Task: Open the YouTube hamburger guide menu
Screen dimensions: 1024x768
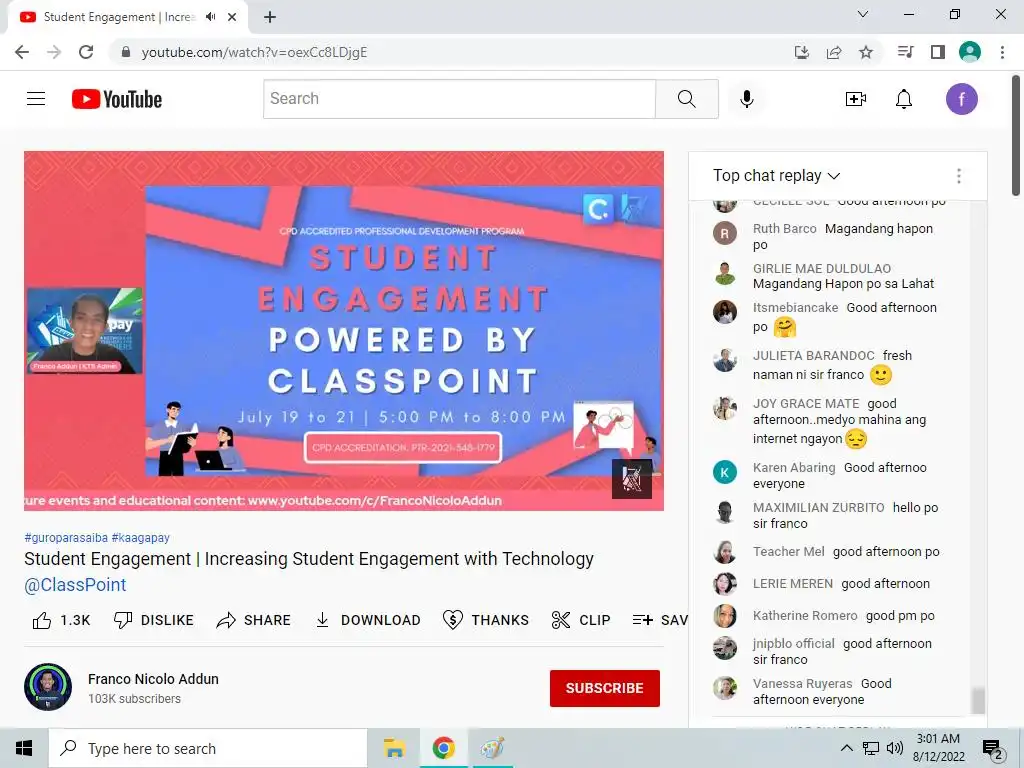Action: tap(36, 99)
